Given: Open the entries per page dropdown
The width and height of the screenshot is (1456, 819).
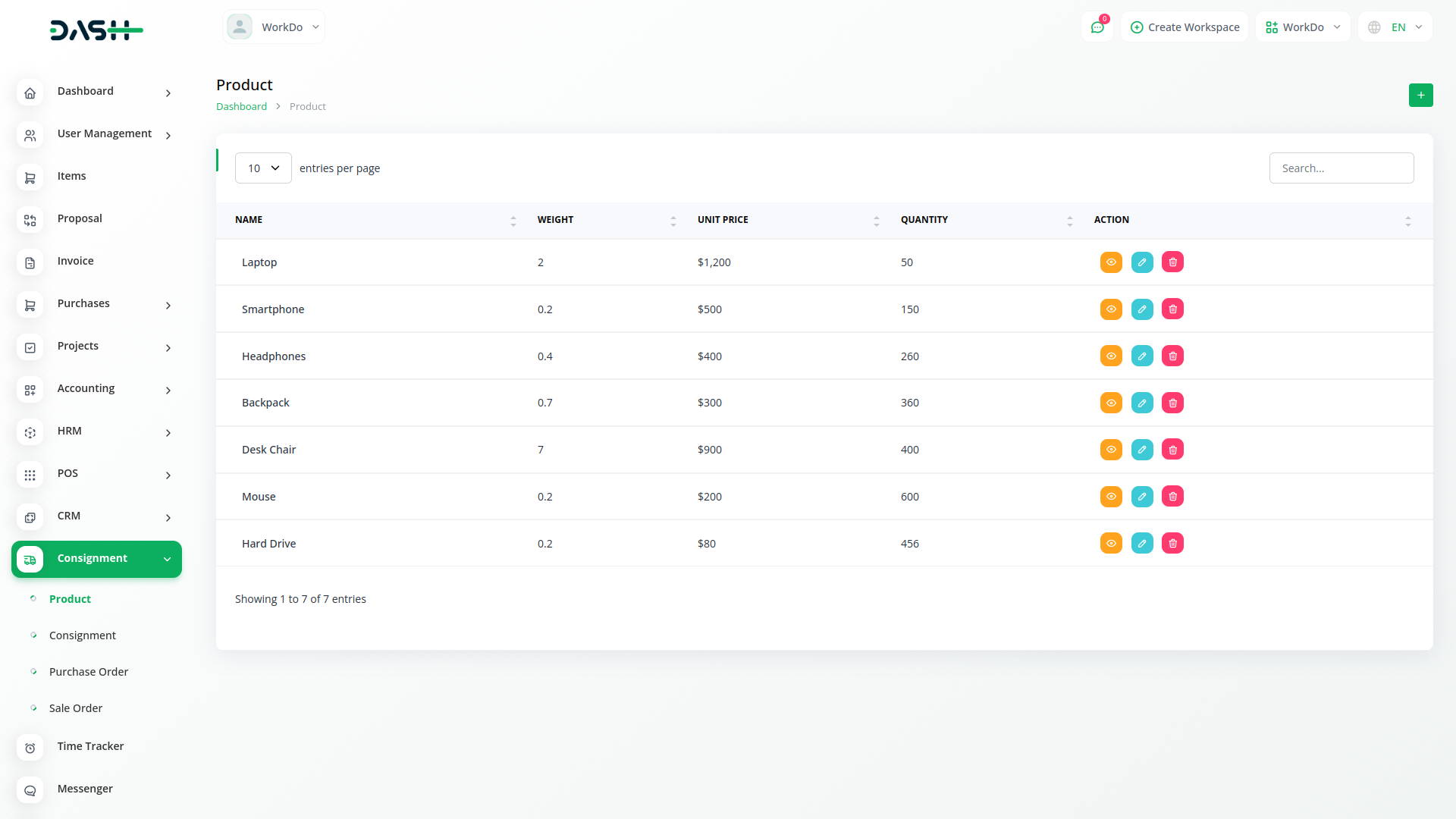Looking at the screenshot, I should click(x=263, y=168).
